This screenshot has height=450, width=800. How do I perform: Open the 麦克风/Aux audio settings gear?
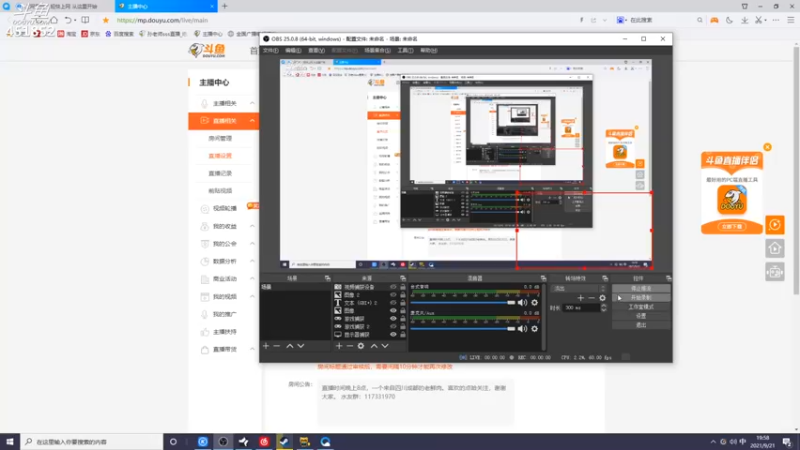coord(534,329)
